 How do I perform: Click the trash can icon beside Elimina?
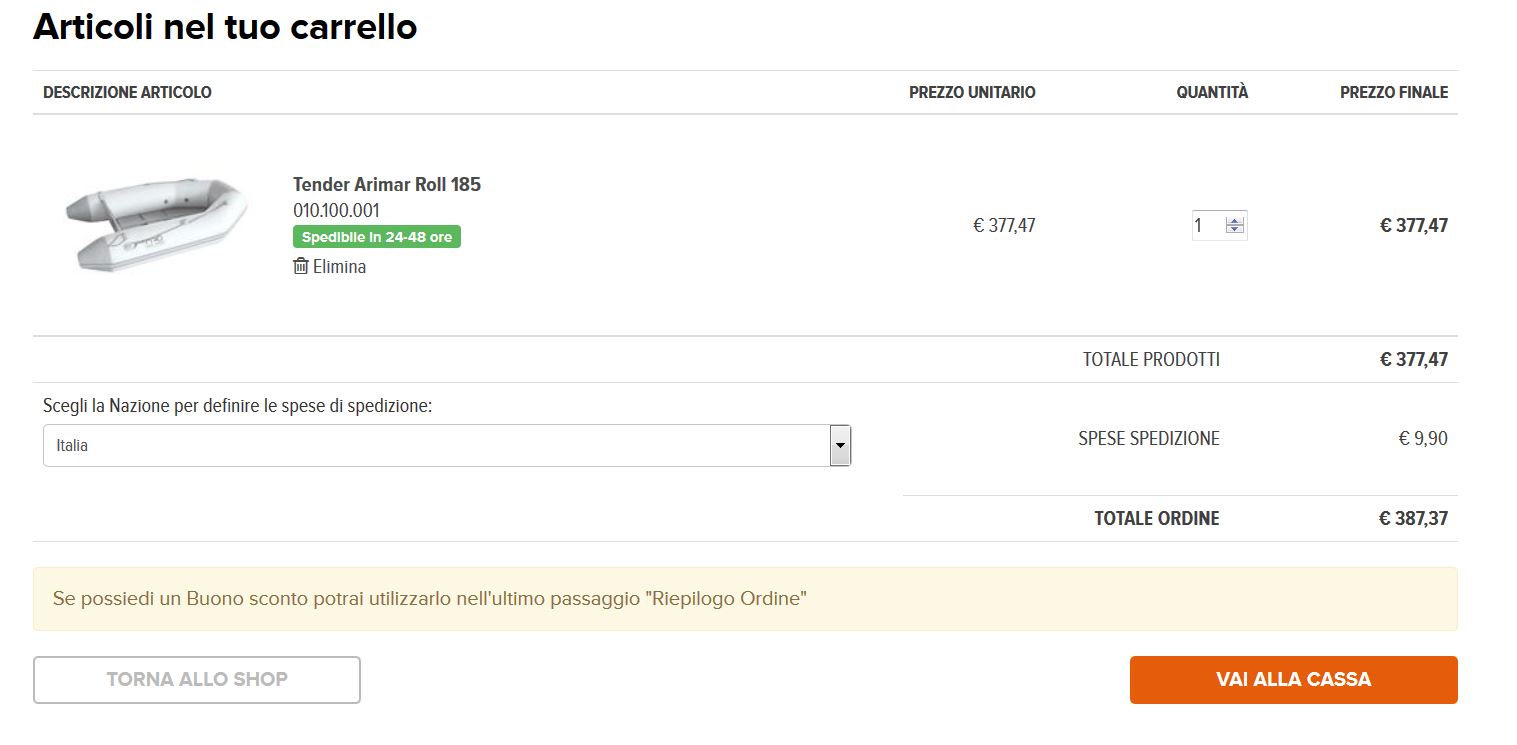click(x=301, y=266)
